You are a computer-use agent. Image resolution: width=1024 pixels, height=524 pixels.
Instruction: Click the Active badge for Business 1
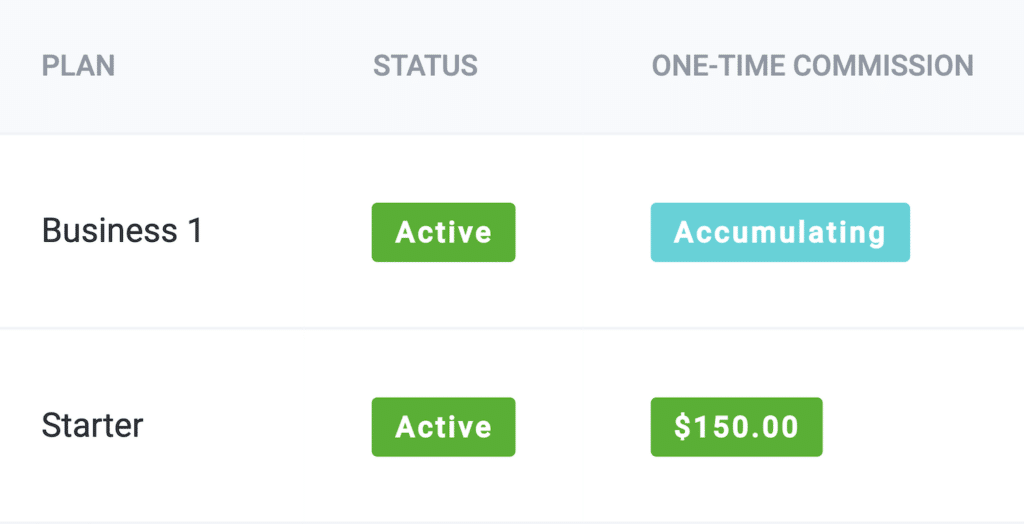click(x=443, y=232)
